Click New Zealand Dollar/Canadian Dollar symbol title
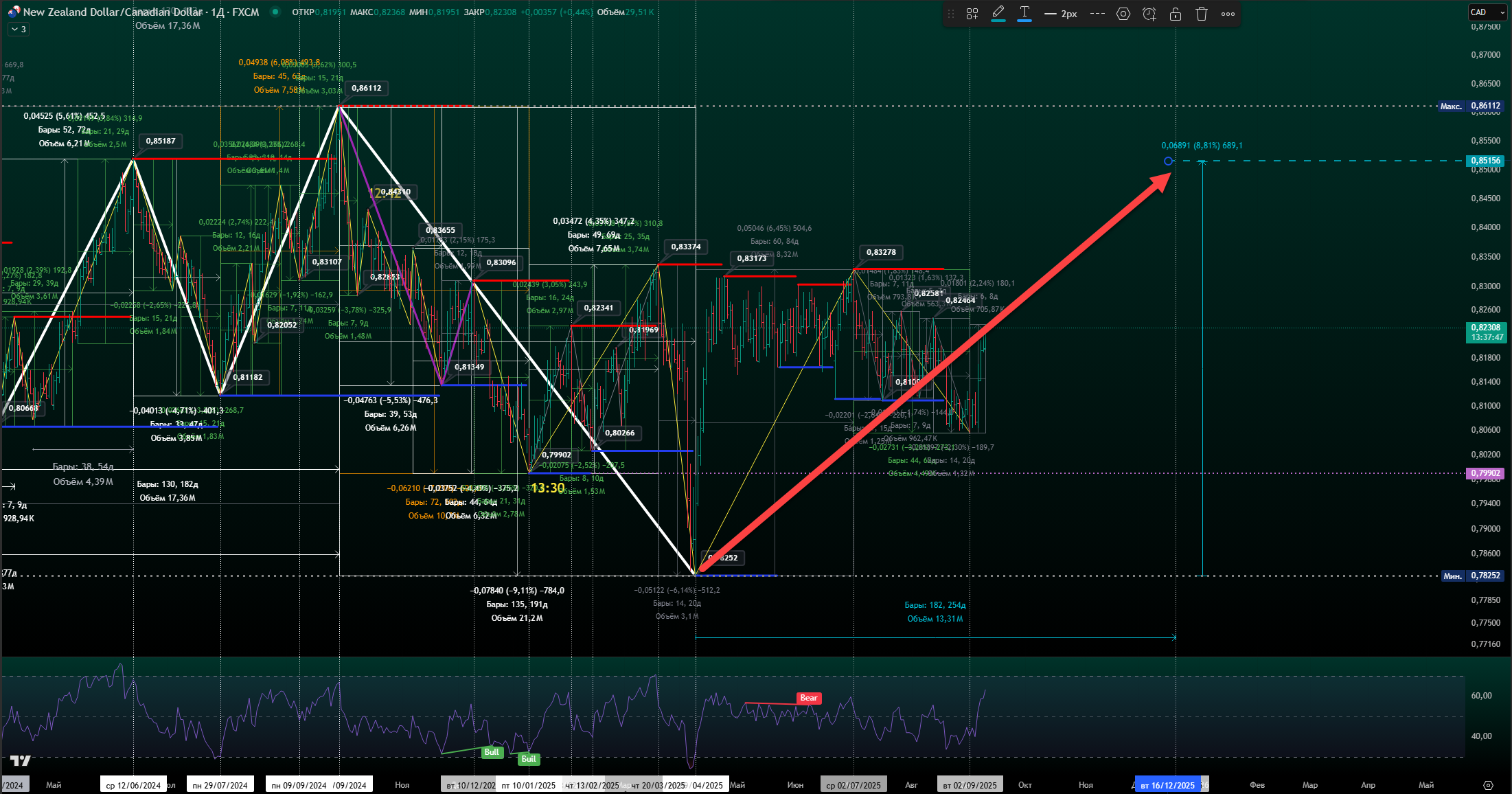 [113, 12]
